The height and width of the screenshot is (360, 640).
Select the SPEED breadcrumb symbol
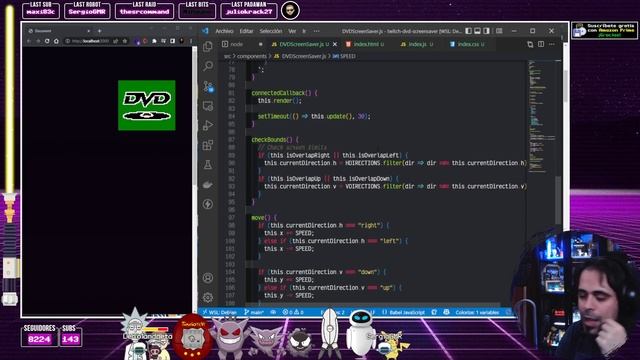(344, 56)
